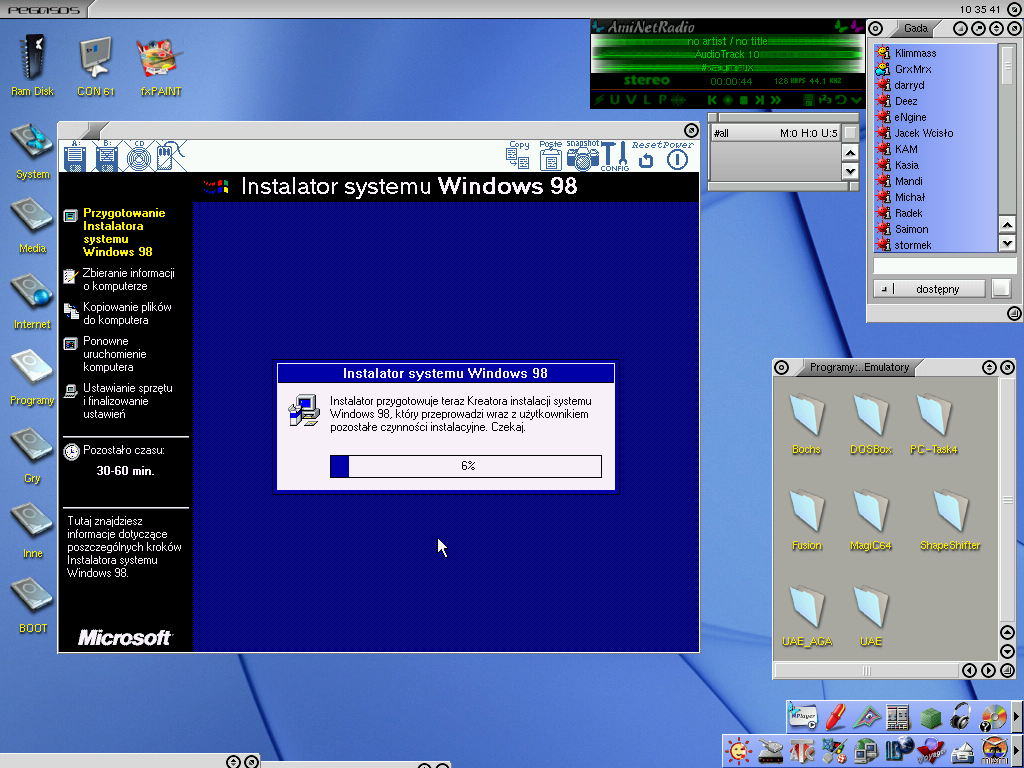Open the CON 61 desktop icon

point(96,65)
